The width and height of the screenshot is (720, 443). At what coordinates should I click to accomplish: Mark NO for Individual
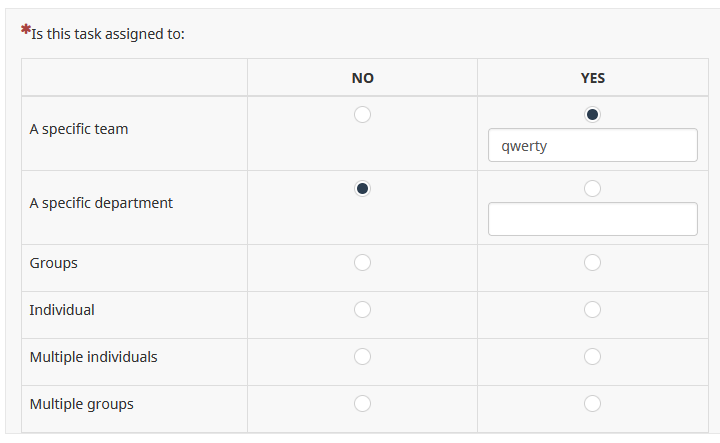pos(362,309)
